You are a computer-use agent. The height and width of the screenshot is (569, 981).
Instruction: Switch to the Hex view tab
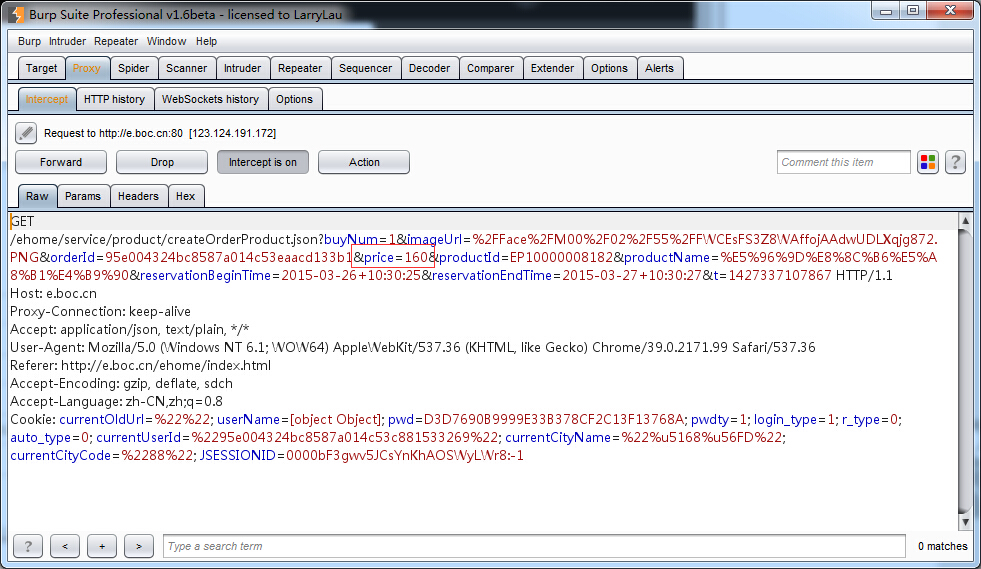coord(185,196)
